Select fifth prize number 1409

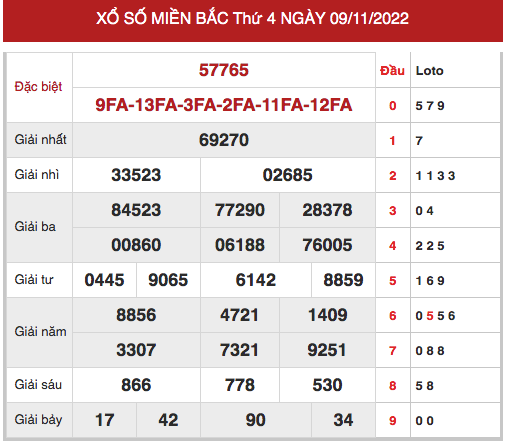(328, 315)
